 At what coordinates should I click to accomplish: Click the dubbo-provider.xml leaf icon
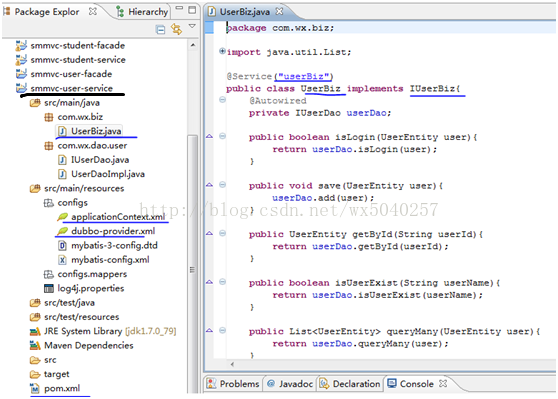pyautogui.click(x=62, y=231)
